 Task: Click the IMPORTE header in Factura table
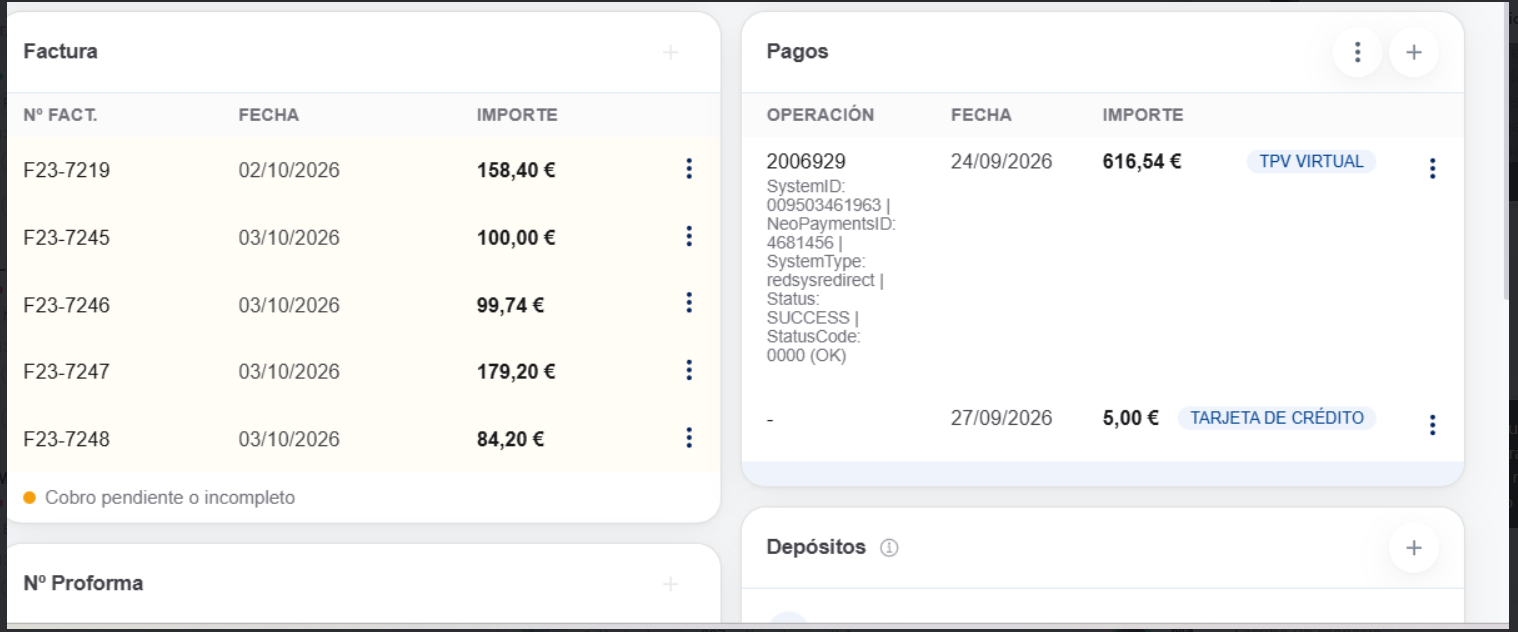point(517,115)
